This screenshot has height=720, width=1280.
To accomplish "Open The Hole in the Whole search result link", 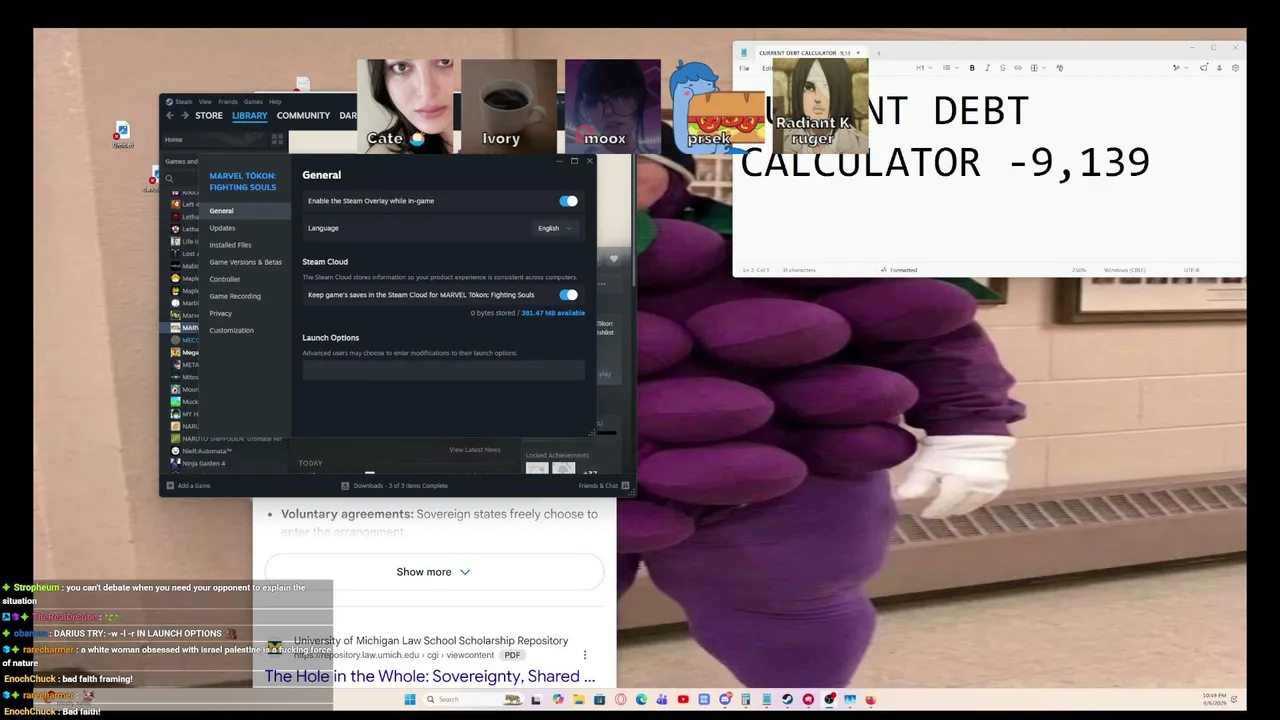I will [430, 676].
